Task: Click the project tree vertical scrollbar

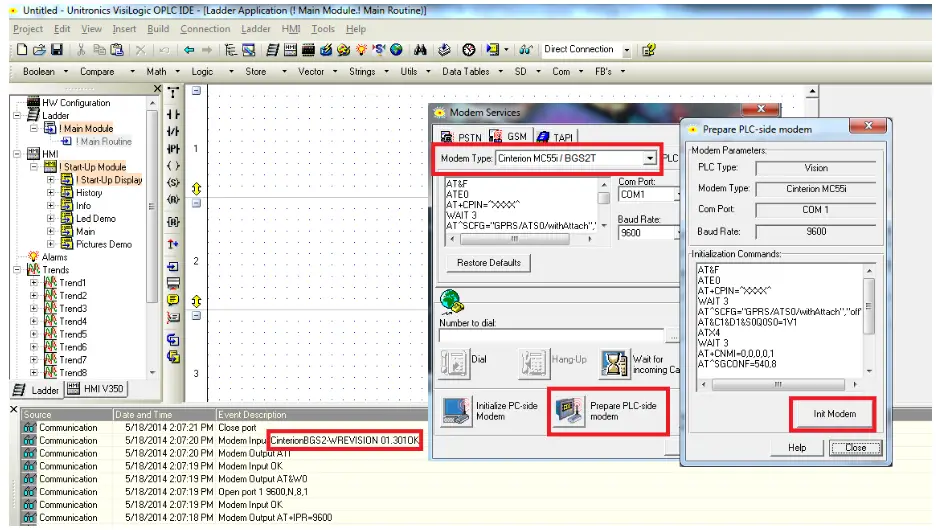Action: click(x=152, y=236)
